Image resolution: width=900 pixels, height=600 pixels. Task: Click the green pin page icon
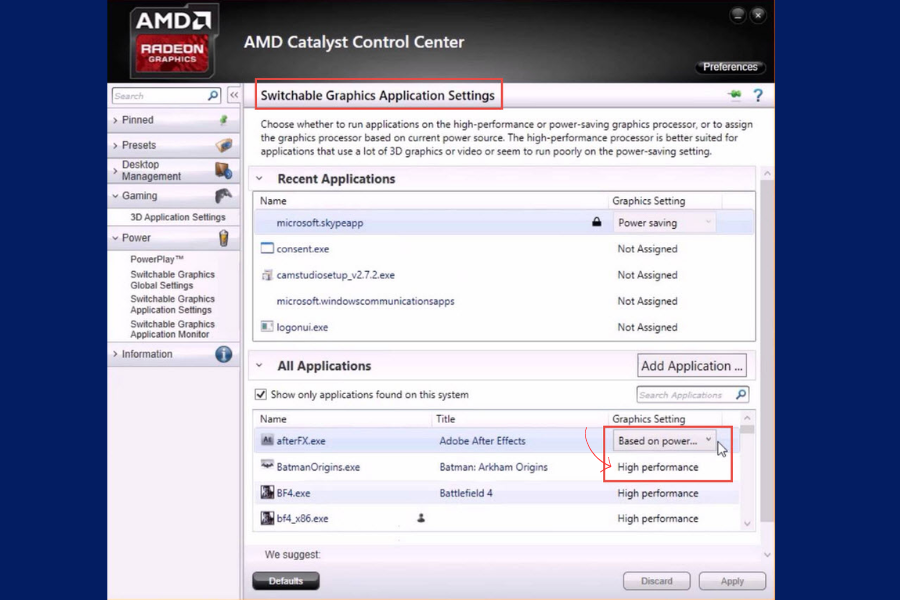coord(736,96)
